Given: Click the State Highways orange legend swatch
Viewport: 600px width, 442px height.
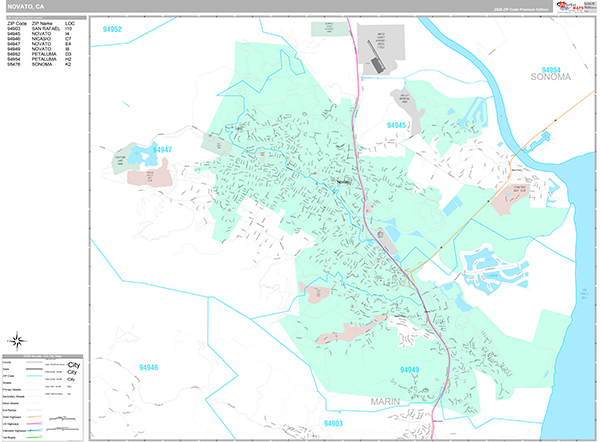Looking at the screenshot, I should (x=34, y=417).
